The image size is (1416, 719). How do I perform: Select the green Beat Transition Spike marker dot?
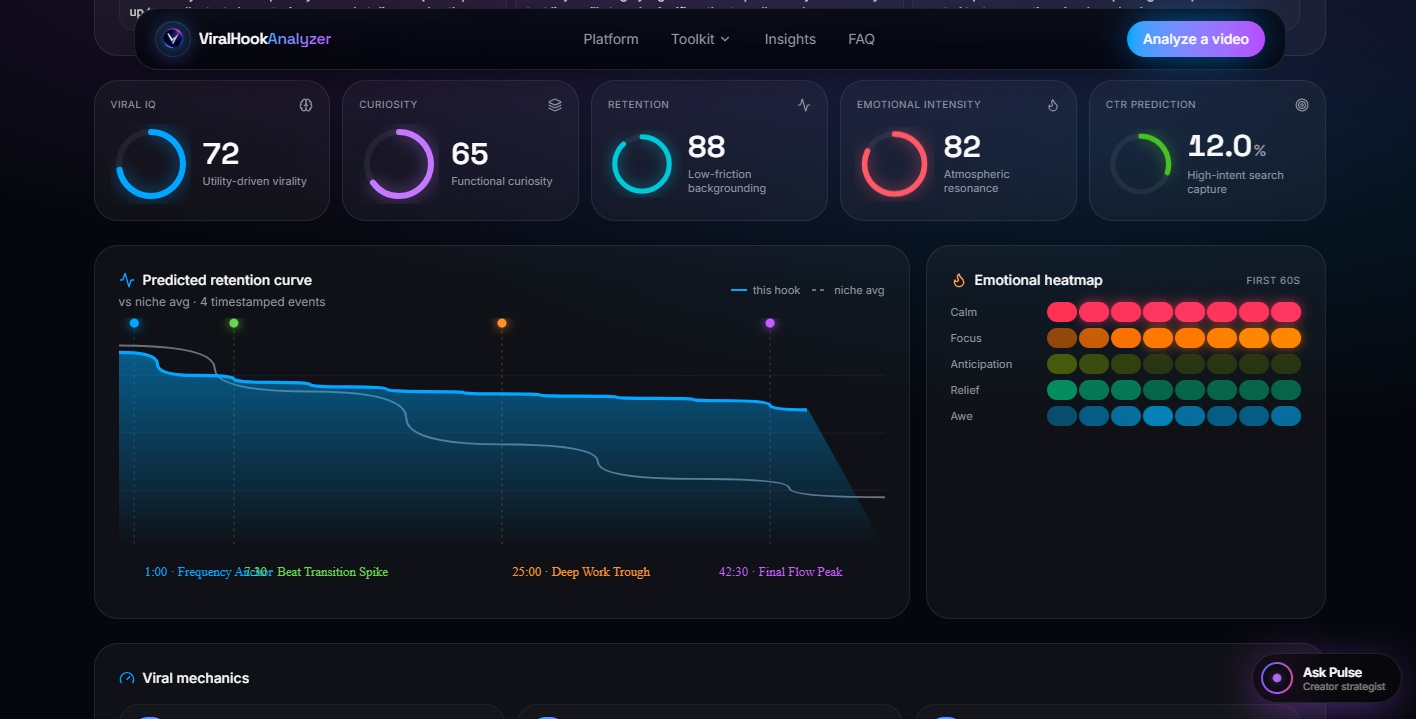tap(234, 323)
